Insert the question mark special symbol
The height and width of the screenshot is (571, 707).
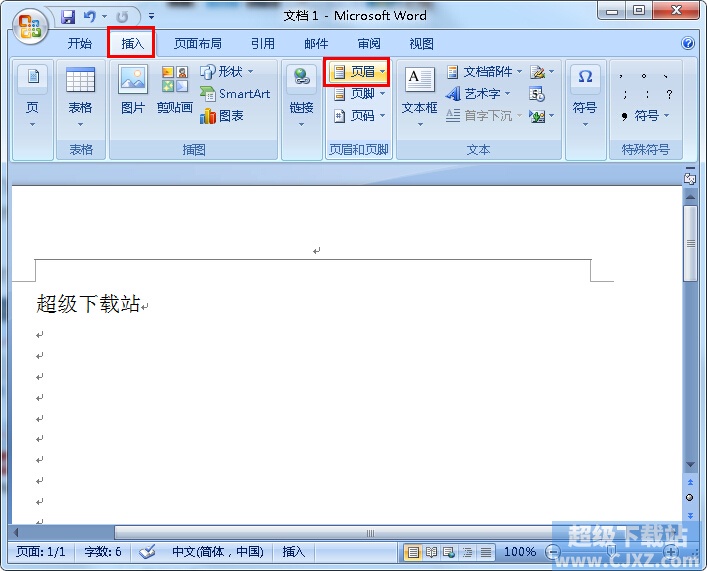click(x=670, y=94)
